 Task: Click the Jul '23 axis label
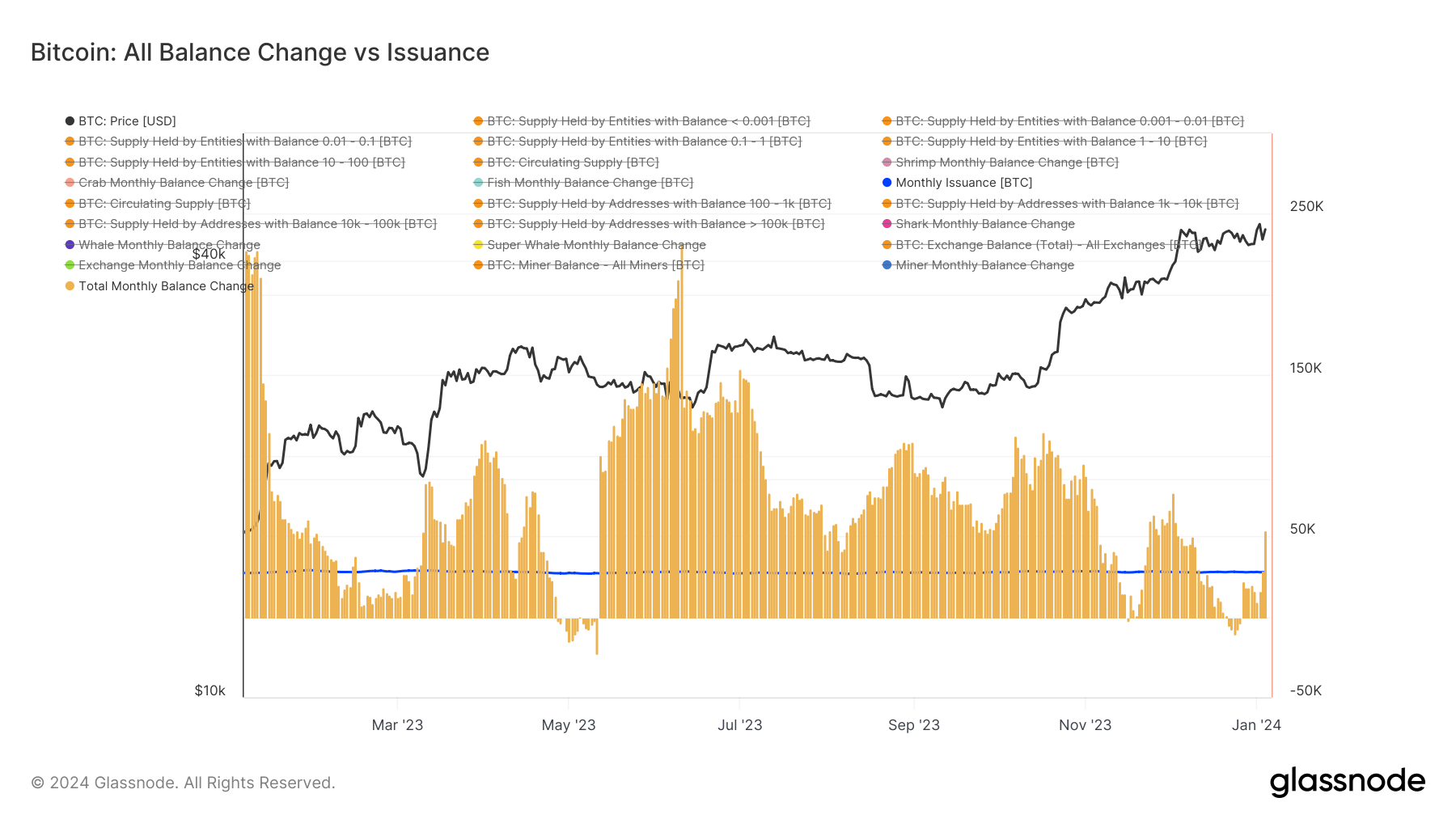click(x=739, y=725)
